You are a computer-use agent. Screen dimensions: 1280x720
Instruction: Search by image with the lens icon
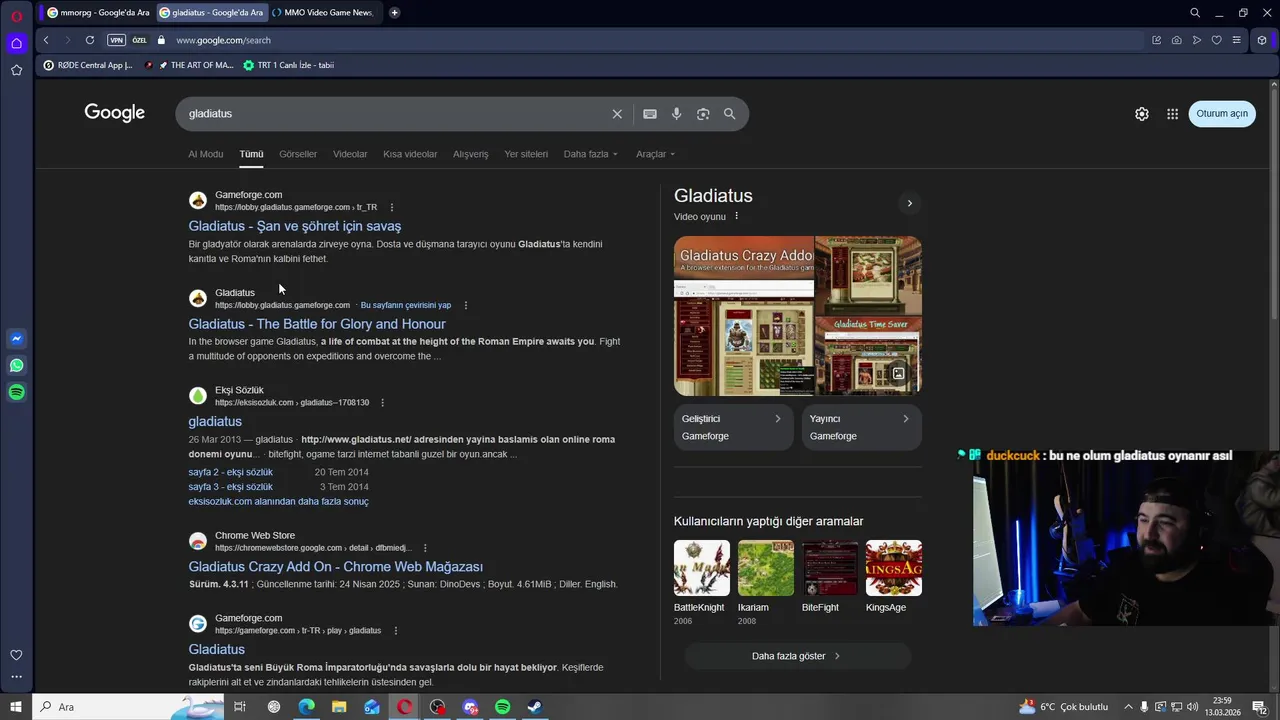tap(703, 114)
